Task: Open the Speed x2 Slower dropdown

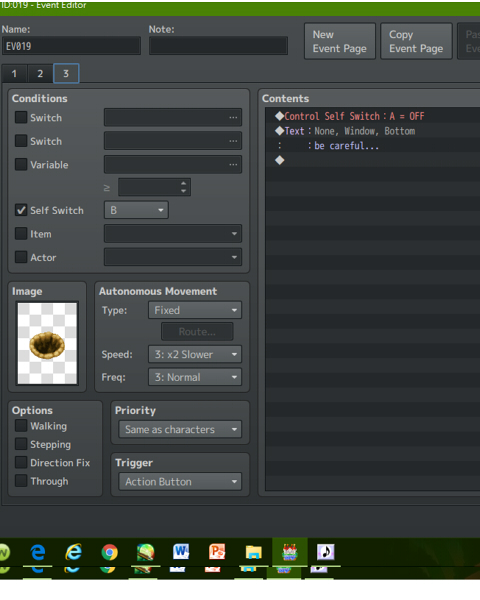Action: point(195,354)
